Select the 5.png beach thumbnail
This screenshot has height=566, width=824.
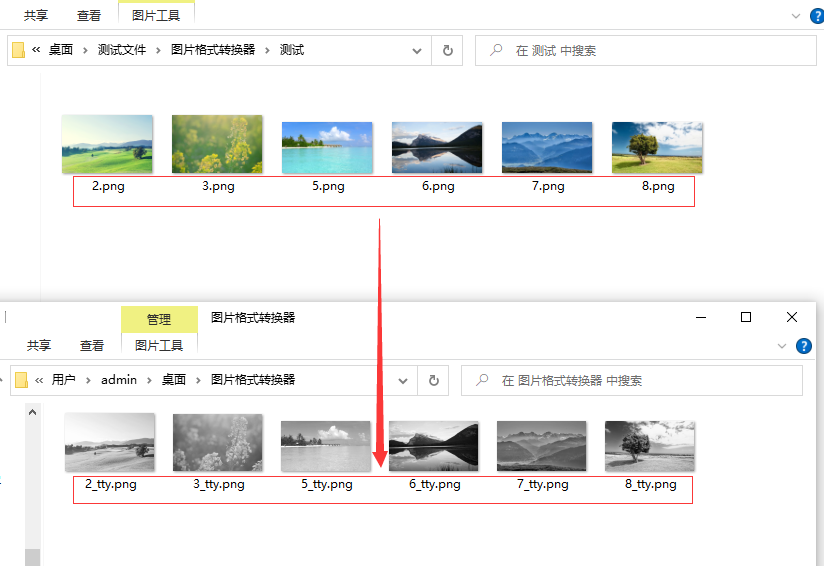click(327, 148)
